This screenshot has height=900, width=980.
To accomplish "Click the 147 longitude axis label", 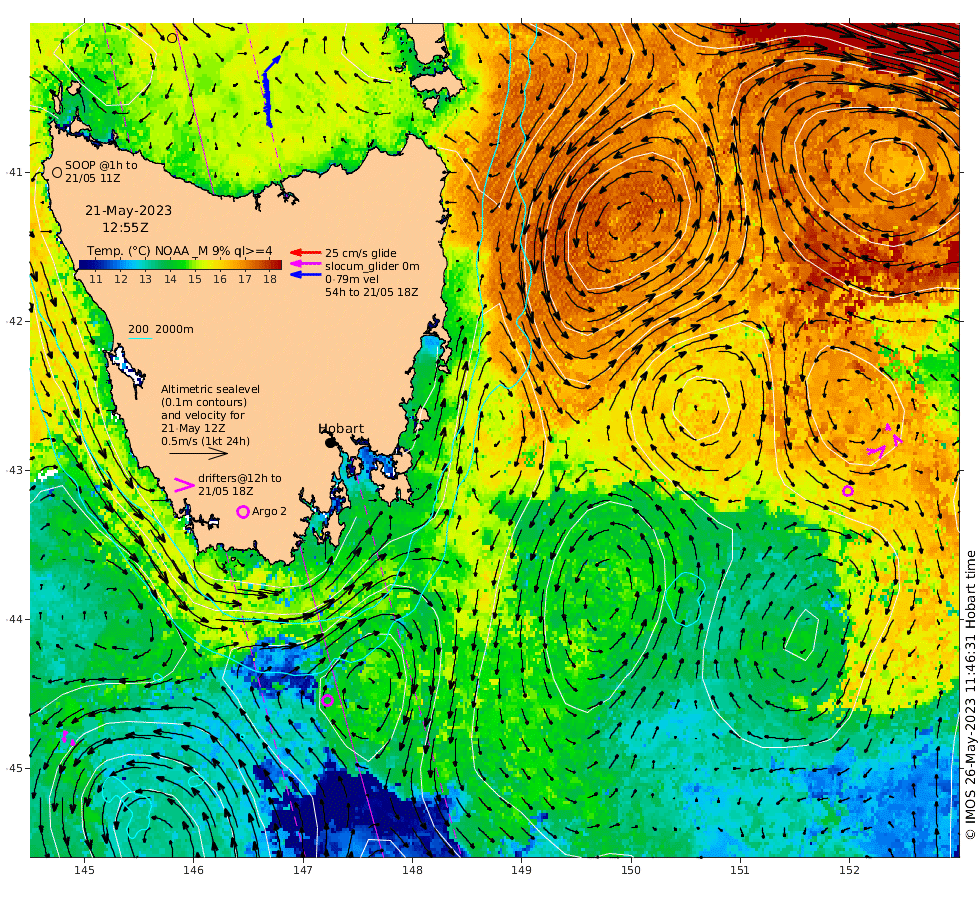I will click(x=303, y=870).
